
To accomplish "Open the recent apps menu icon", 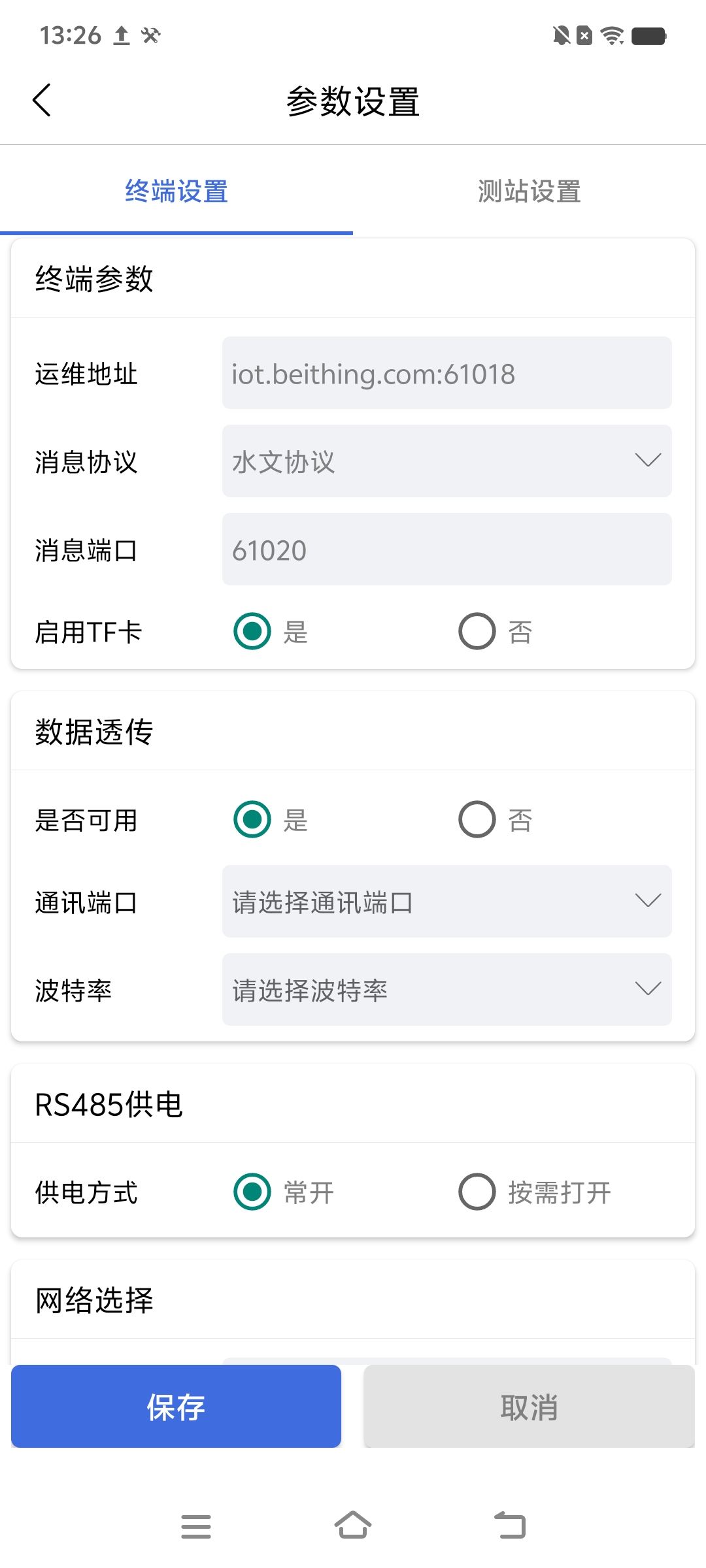I will point(195,1526).
